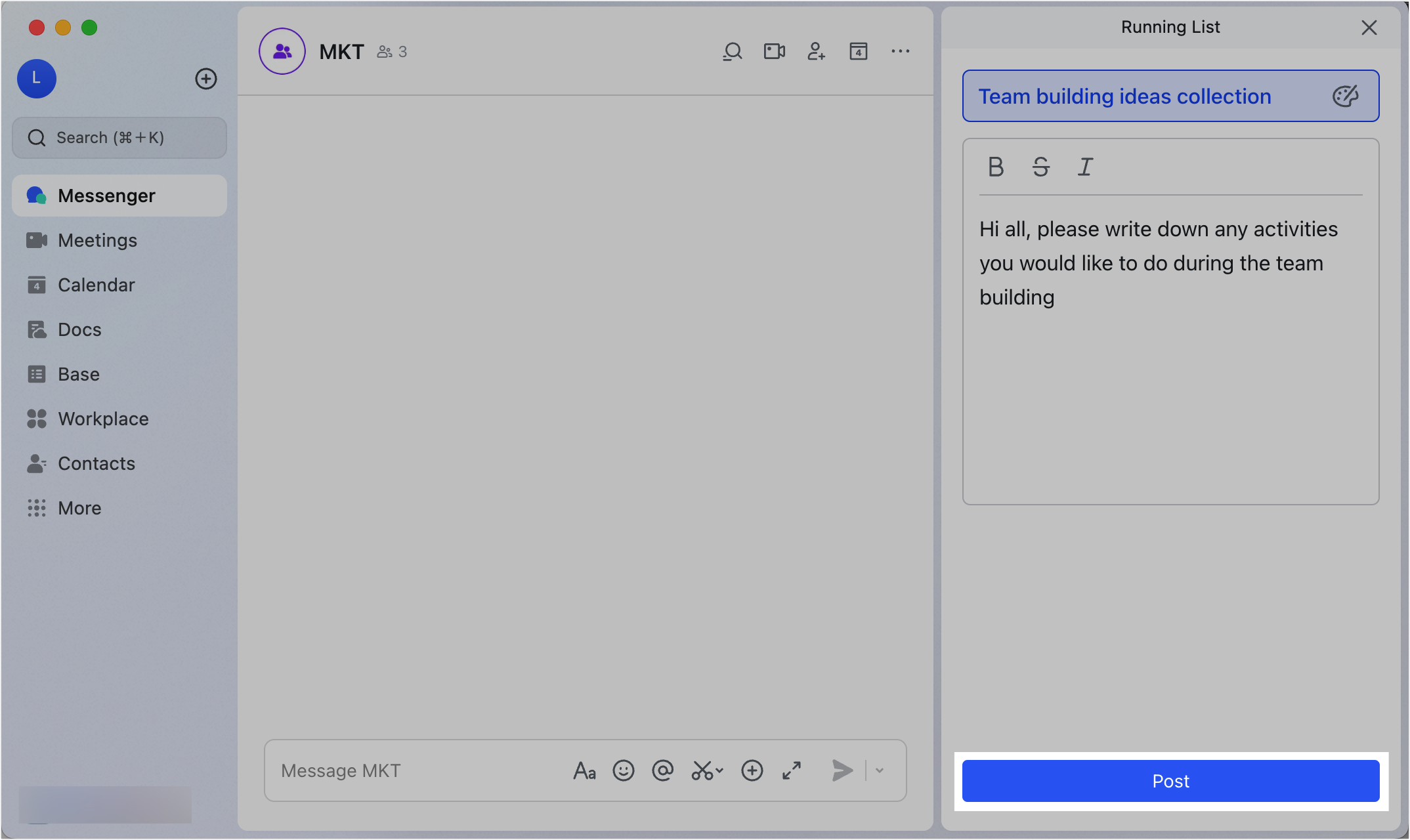Screen dimensions: 1410x840
Task: Expand the screenshot scissors dropdown
Action: [719, 771]
